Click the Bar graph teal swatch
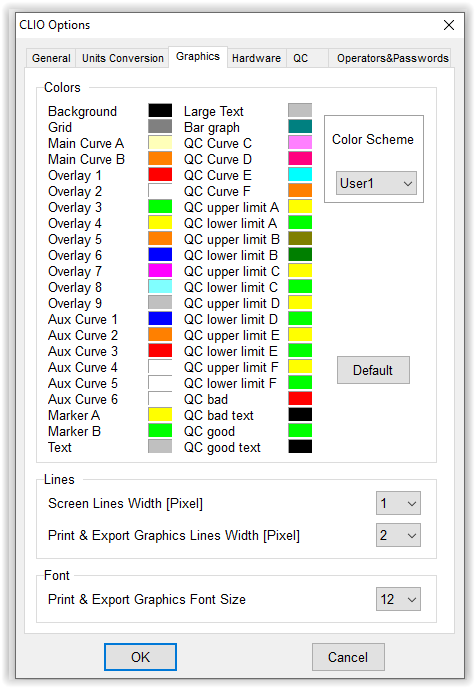 tap(300, 126)
